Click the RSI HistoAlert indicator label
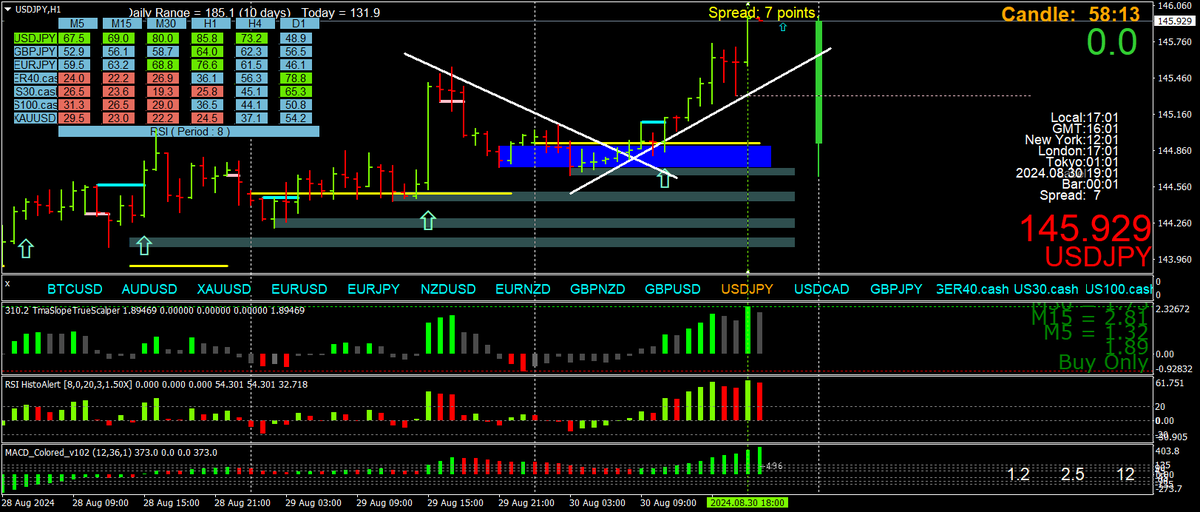Viewport: 1200px width, 512px height. (155, 384)
